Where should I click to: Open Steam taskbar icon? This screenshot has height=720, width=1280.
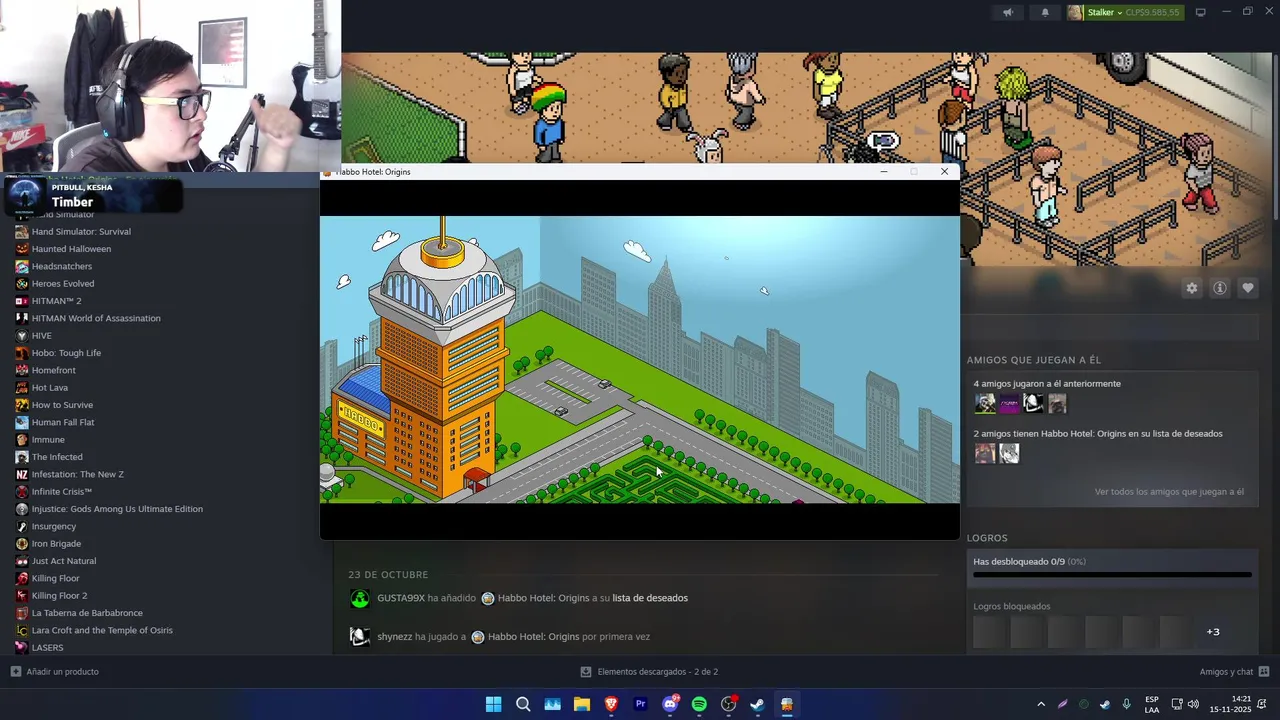[757, 704]
